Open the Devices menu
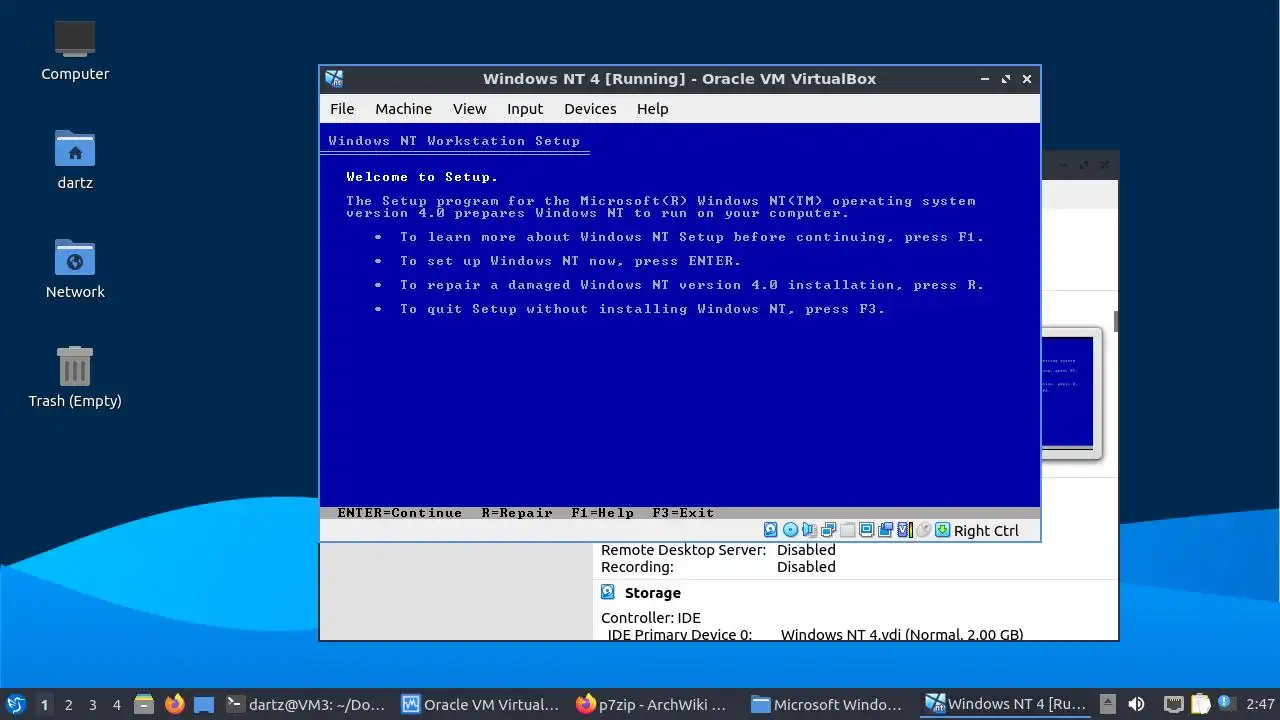Viewport: 1280px width, 720px height. tap(590, 109)
